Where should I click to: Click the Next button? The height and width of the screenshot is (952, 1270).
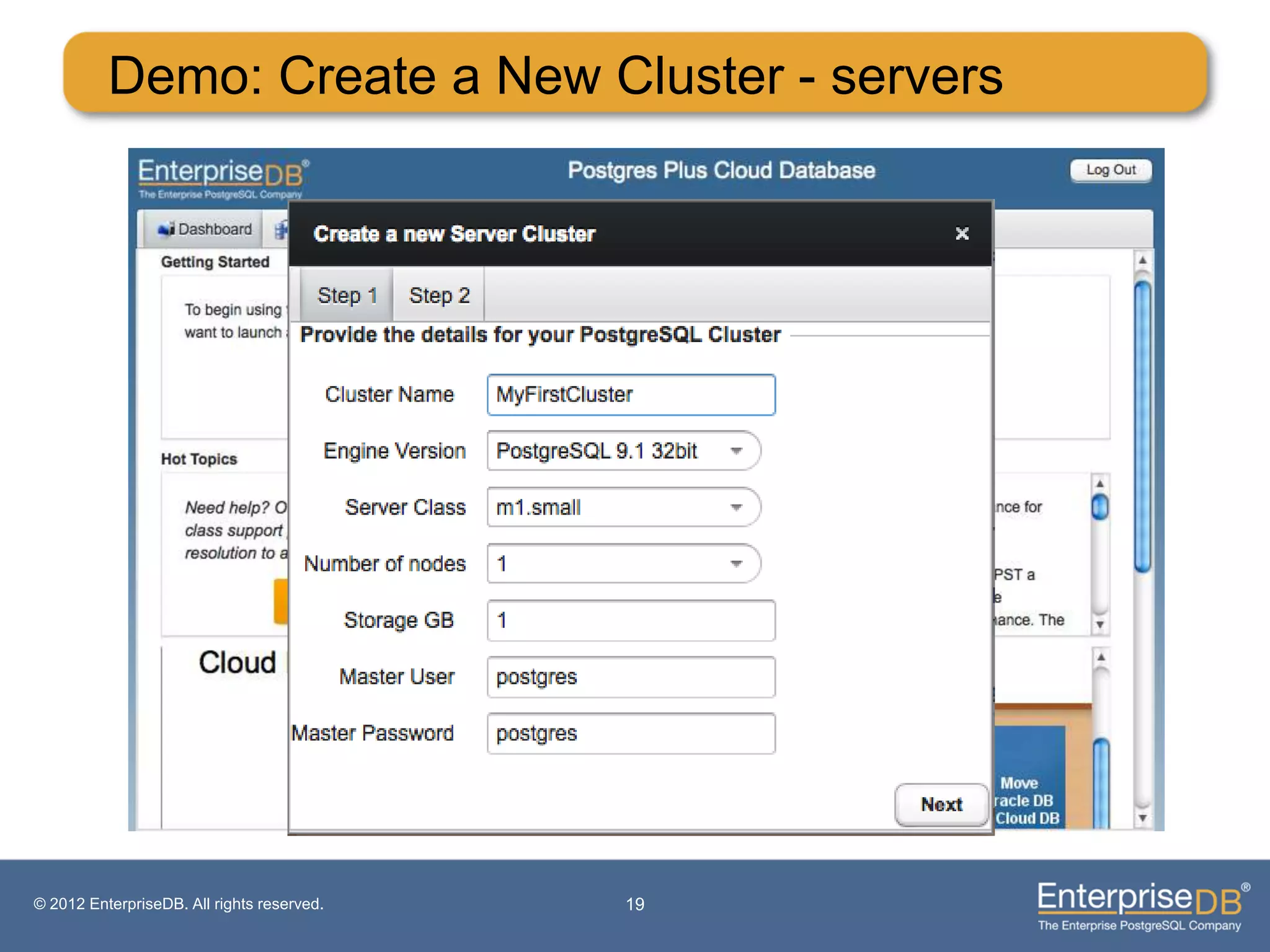pyautogui.click(x=941, y=804)
